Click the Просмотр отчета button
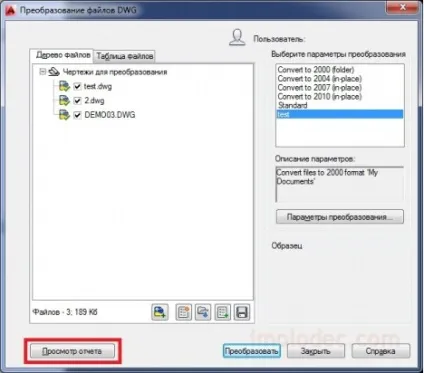Screen dimensions: 424x373 pyautogui.click(x=72, y=351)
